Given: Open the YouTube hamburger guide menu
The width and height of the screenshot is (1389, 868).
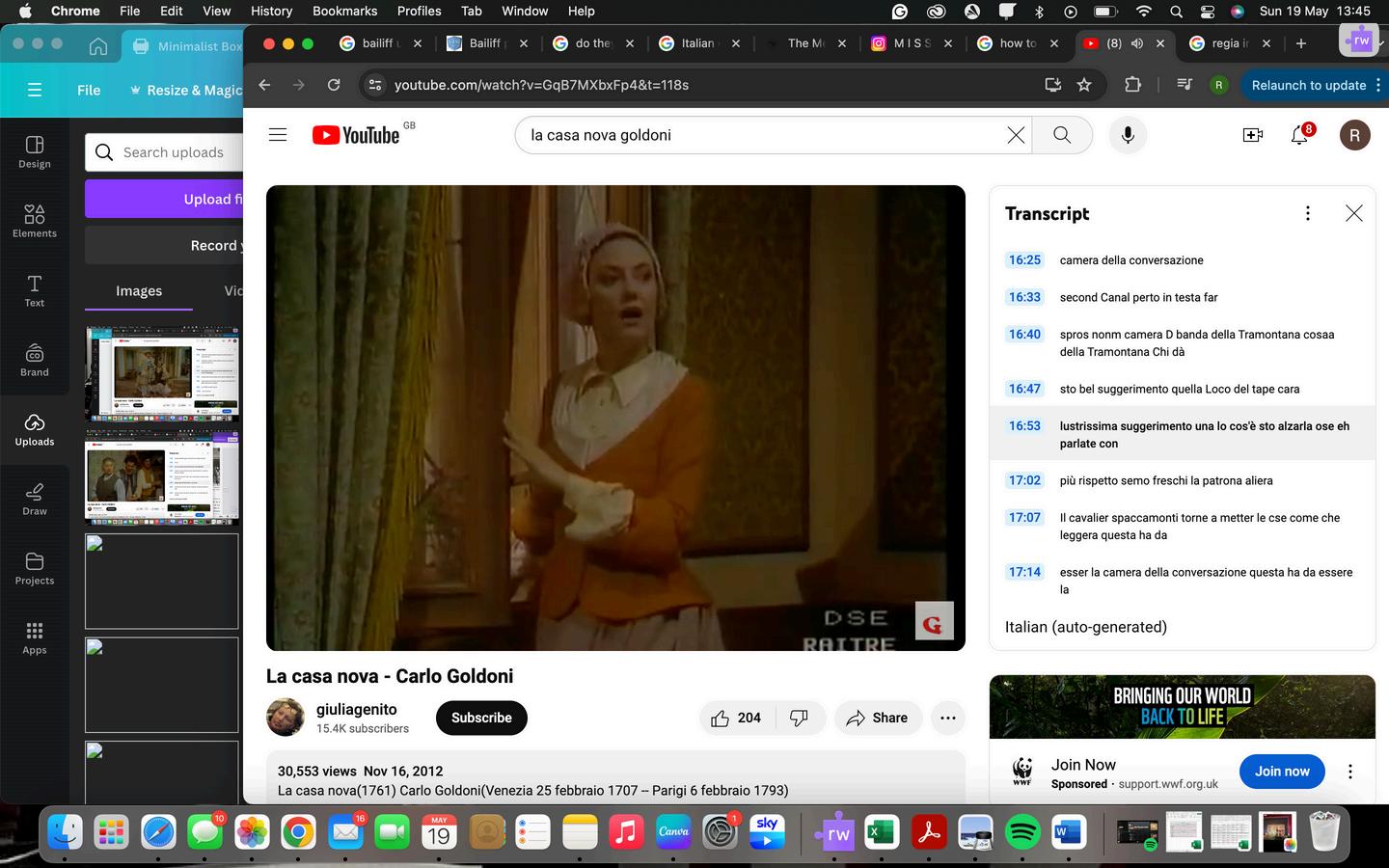Looking at the screenshot, I should (x=278, y=135).
